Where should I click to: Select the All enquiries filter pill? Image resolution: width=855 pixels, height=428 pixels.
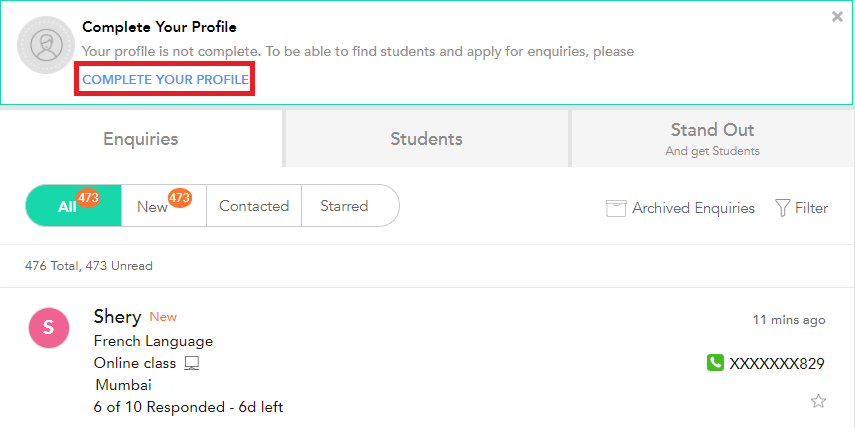pyautogui.click(x=67, y=207)
